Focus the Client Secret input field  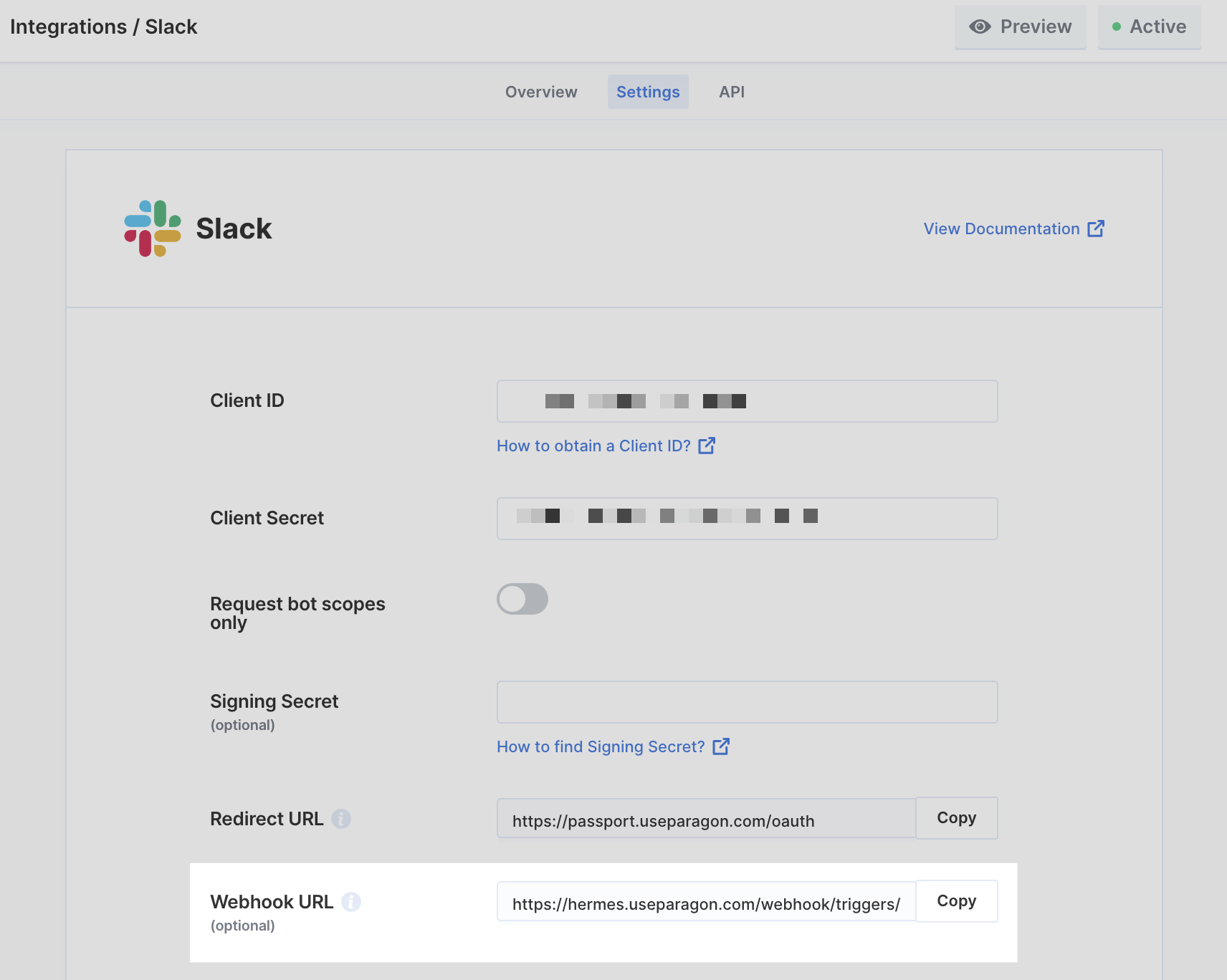[x=747, y=519]
